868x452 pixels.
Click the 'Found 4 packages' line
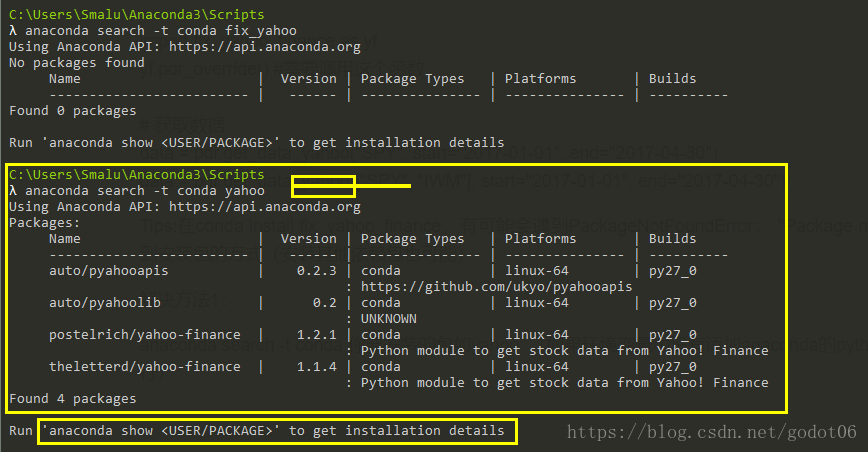(72, 399)
